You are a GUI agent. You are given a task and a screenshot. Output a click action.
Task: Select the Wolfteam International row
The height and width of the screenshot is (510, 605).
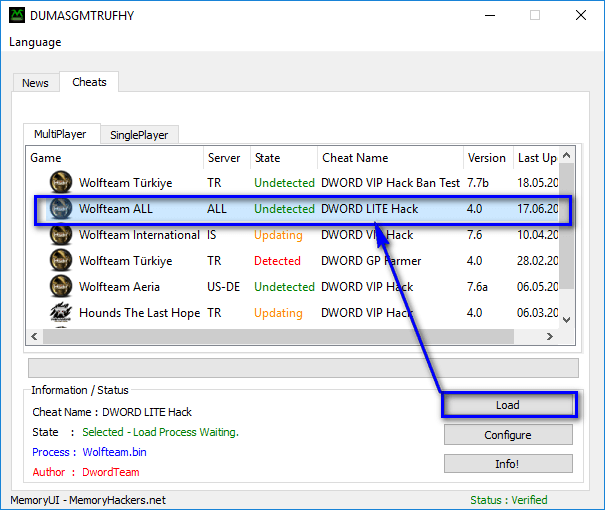(303, 235)
